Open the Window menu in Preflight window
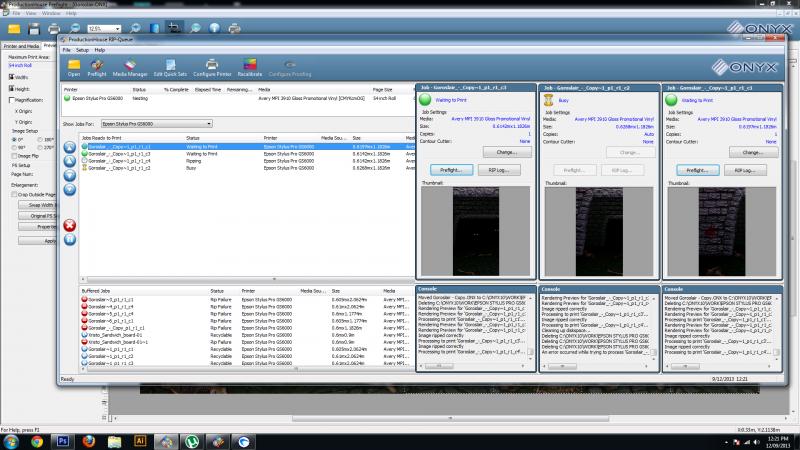The height and width of the screenshot is (450, 800). pyautogui.click(x=51, y=13)
